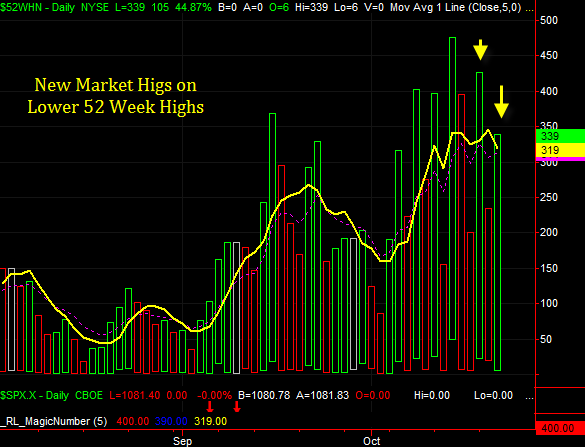Screen dimensions: 585x447
Task: Click the blue 390.00 indicator value
Action: pyautogui.click(x=171, y=421)
